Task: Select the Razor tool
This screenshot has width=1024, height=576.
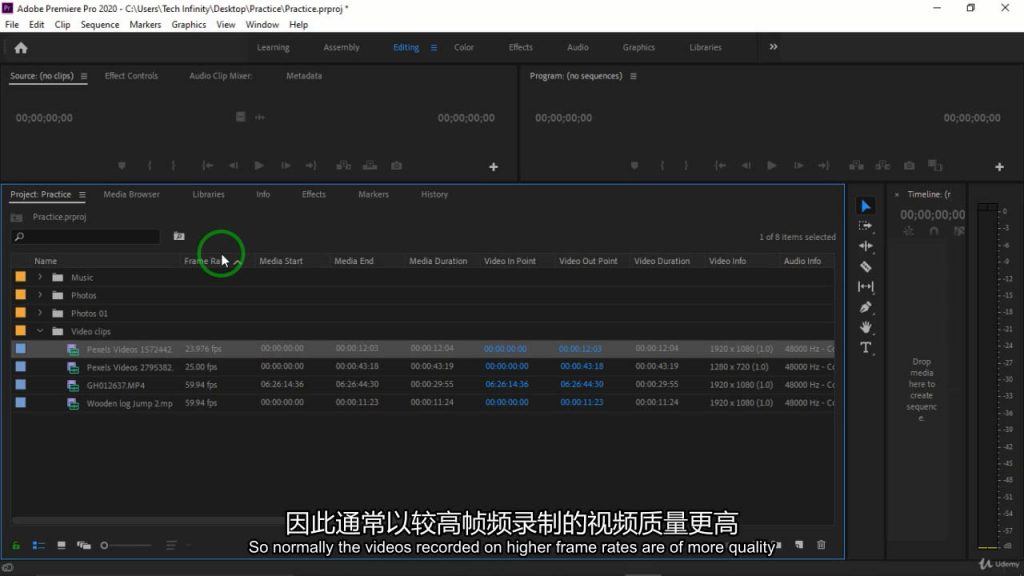Action: 865,266
